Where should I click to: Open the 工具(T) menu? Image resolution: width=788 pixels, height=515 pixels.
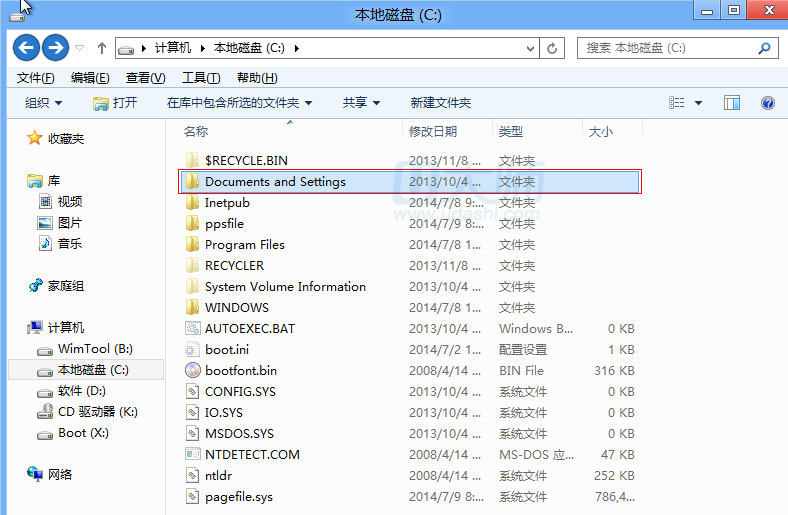tap(200, 78)
